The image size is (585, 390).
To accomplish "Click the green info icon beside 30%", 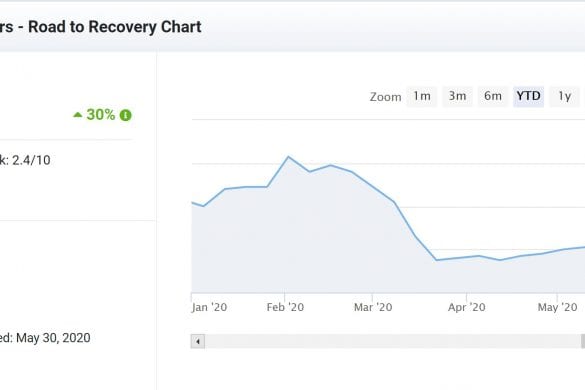I will [125, 115].
